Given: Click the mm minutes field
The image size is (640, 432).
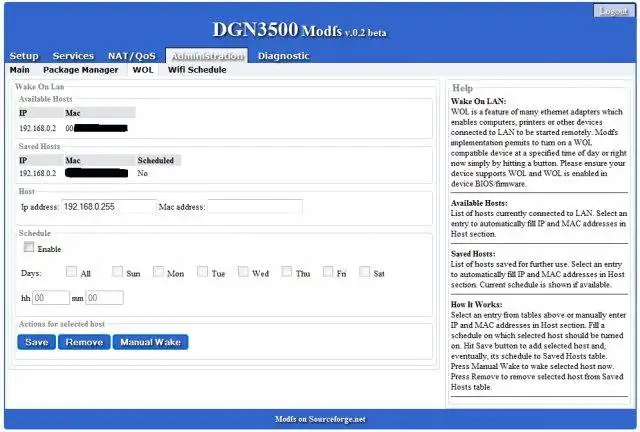Looking at the screenshot, I should pyautogui.click(x=104, y=298).
